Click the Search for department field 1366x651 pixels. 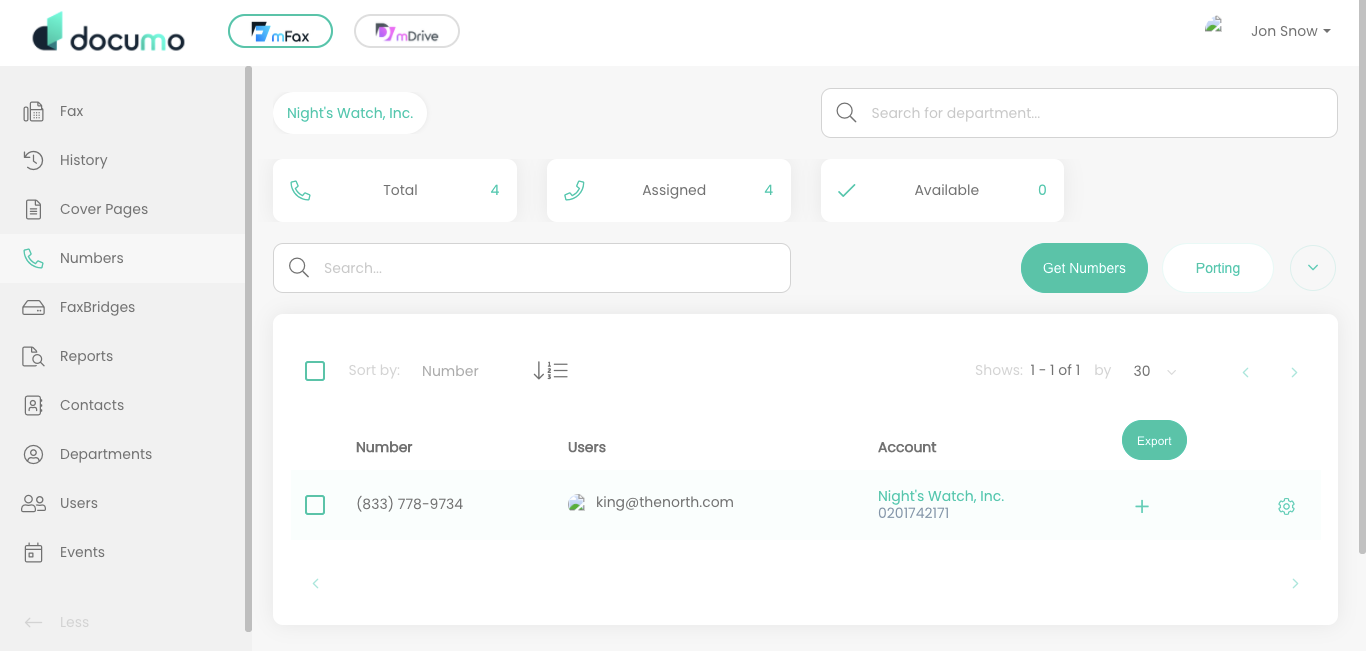click(1079, 113)
